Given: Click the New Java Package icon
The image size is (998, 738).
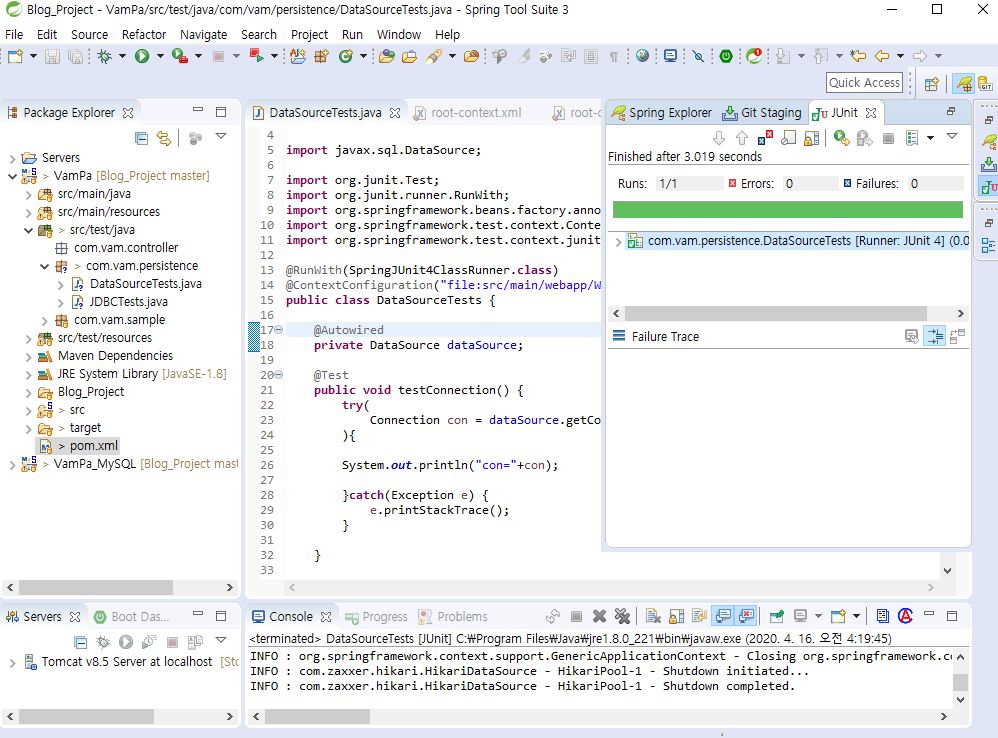Looking at the screenshot, I should click(321, 57).
